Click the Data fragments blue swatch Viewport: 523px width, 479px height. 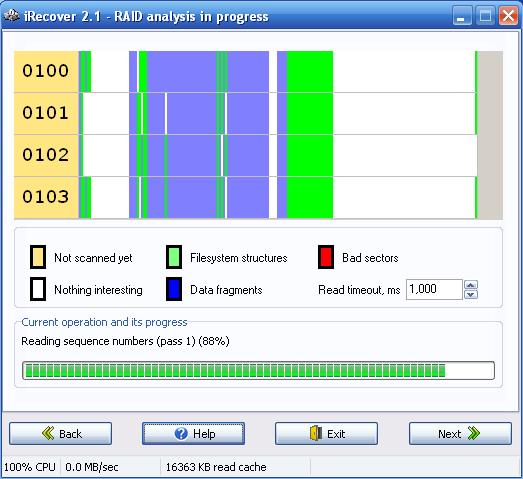pos(174,289)
